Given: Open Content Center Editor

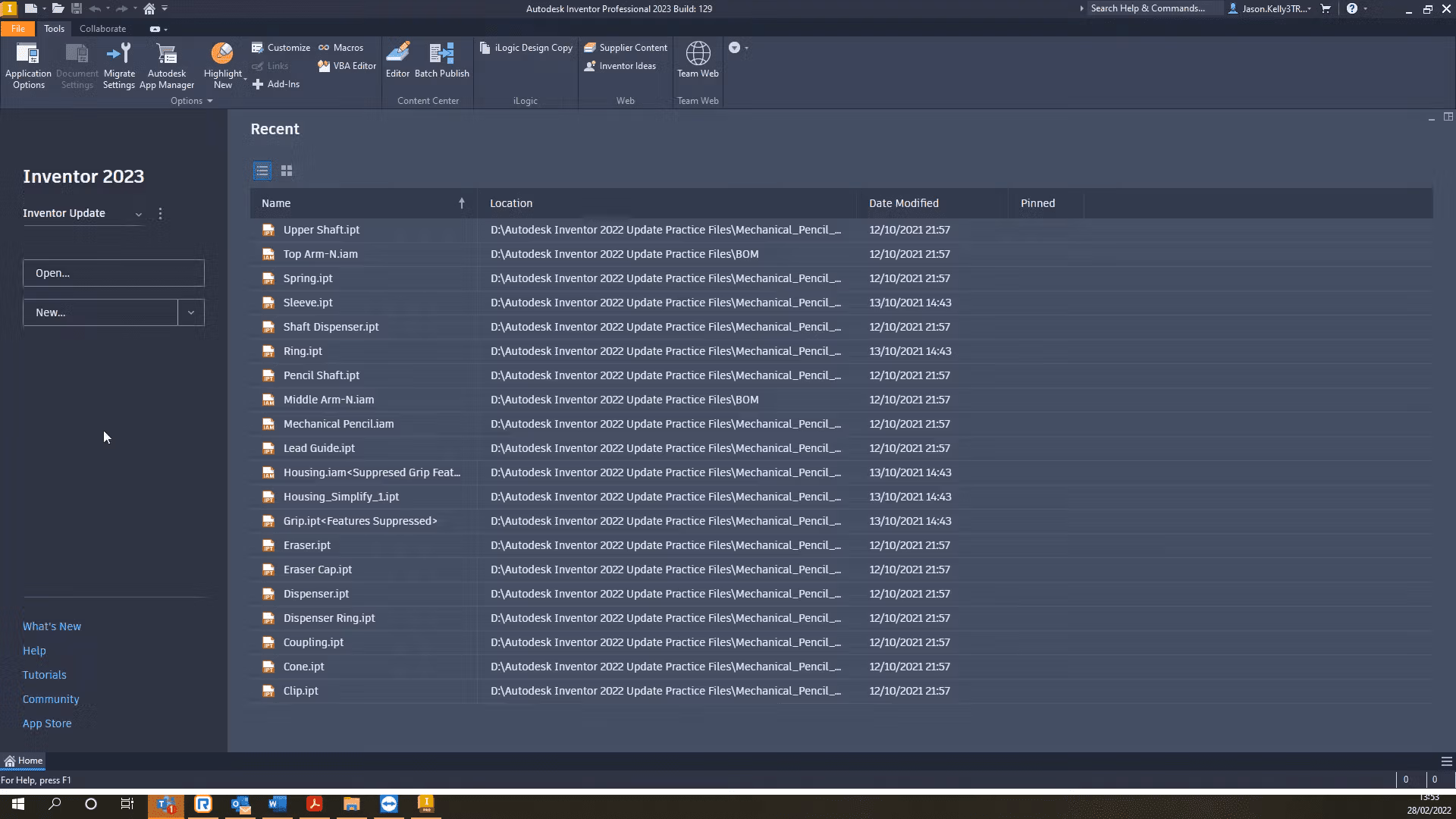Looking at the screenshot, I should pyautogui.click(x=397, y=60).
